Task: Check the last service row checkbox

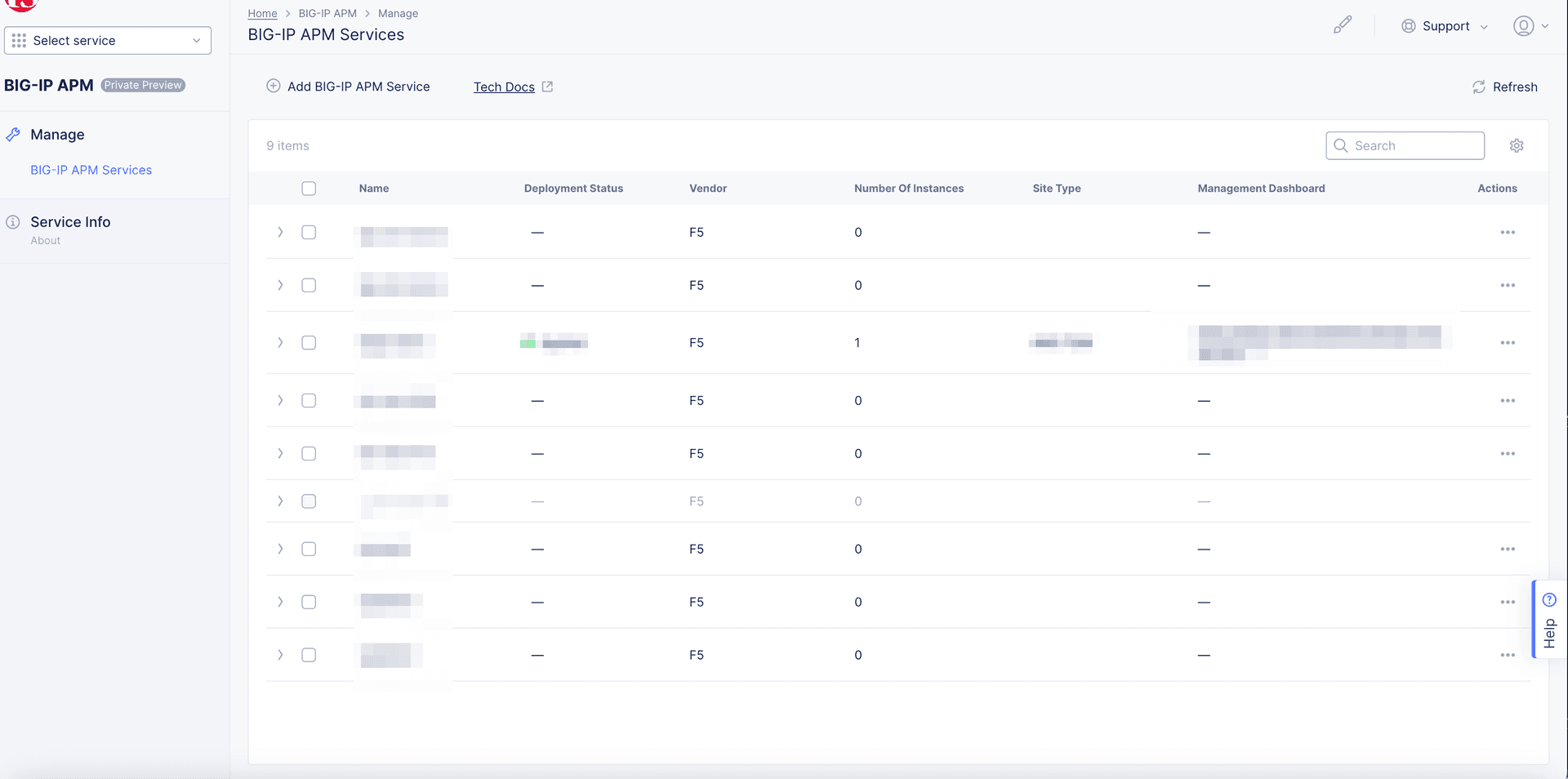Action: [309, 654]
